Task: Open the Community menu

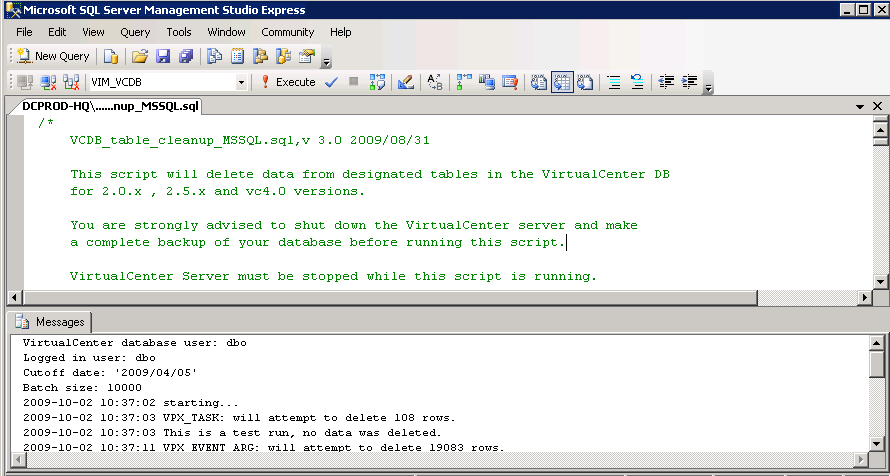Action: point(288,32)
